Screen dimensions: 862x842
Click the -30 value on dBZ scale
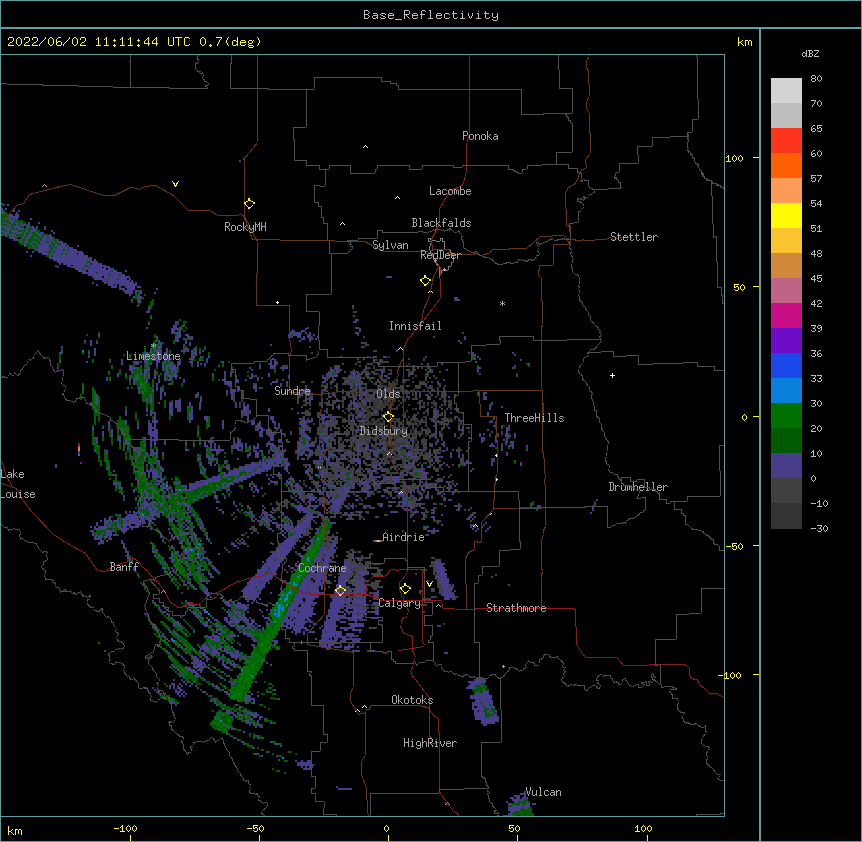[819, 528]
